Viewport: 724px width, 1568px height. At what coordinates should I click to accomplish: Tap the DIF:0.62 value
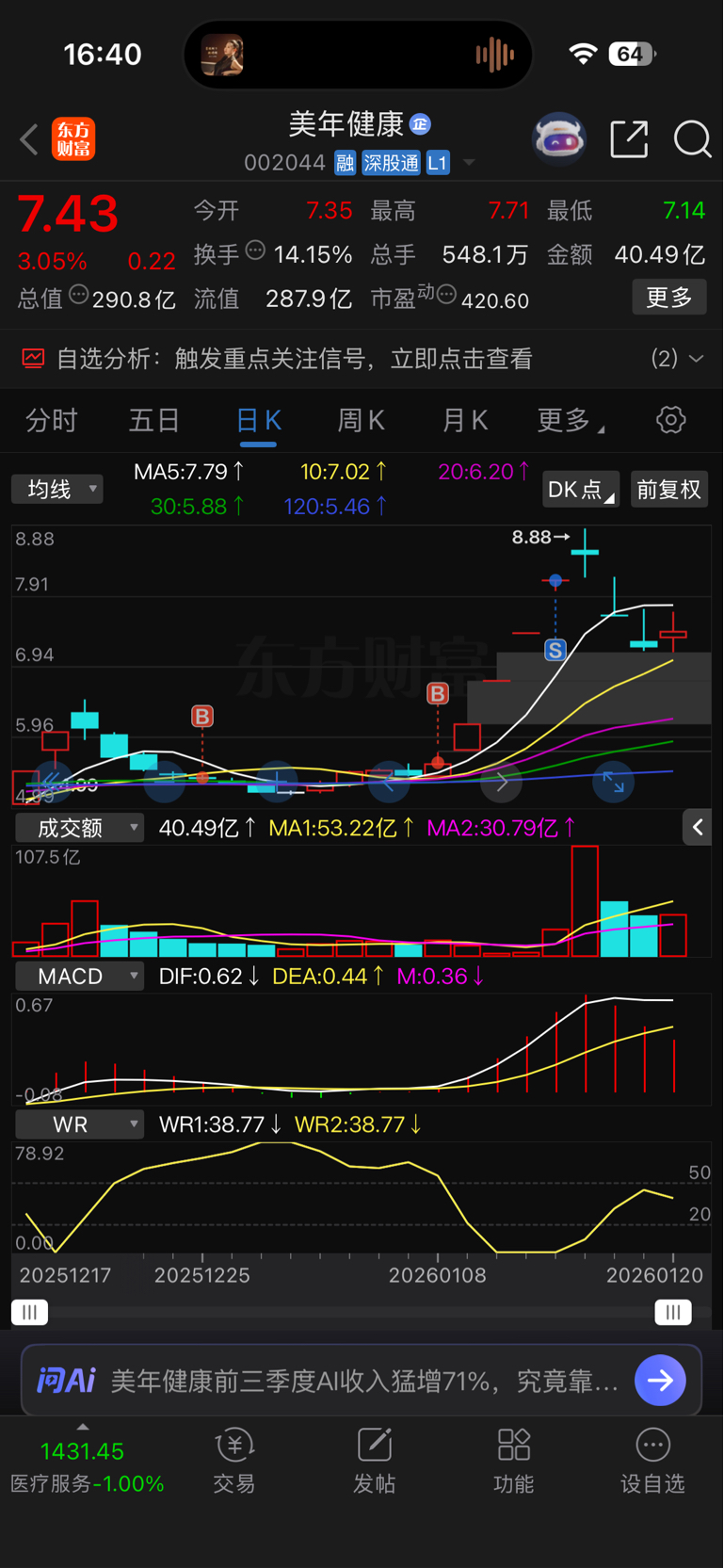pos(209,977)
